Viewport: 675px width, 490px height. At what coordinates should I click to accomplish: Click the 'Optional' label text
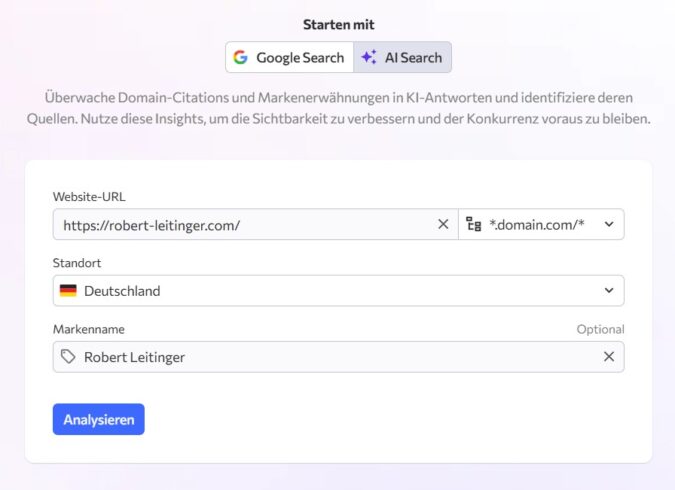[x=601, y=329]
